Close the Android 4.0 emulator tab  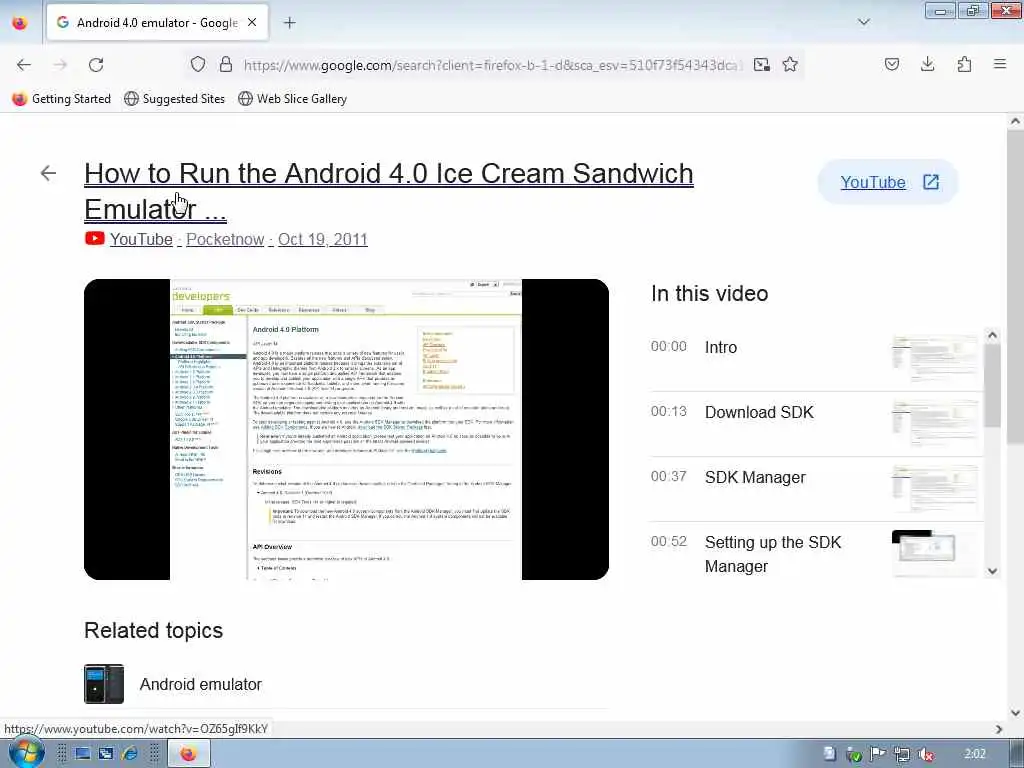252,22
